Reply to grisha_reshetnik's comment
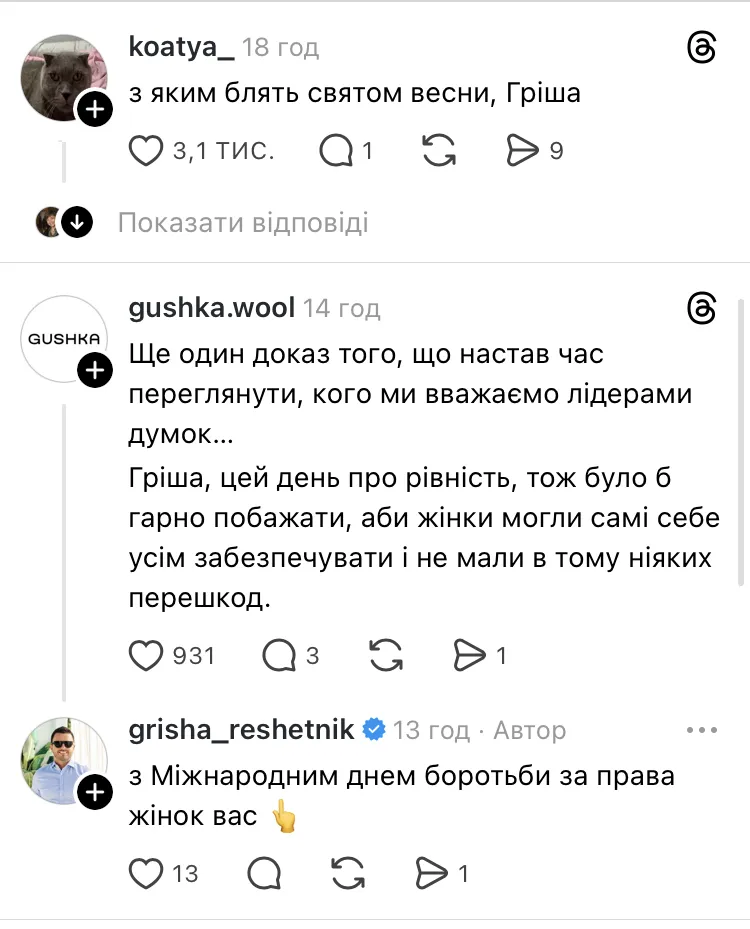This screenshot has height=929, width=750. tap(263, 873)
